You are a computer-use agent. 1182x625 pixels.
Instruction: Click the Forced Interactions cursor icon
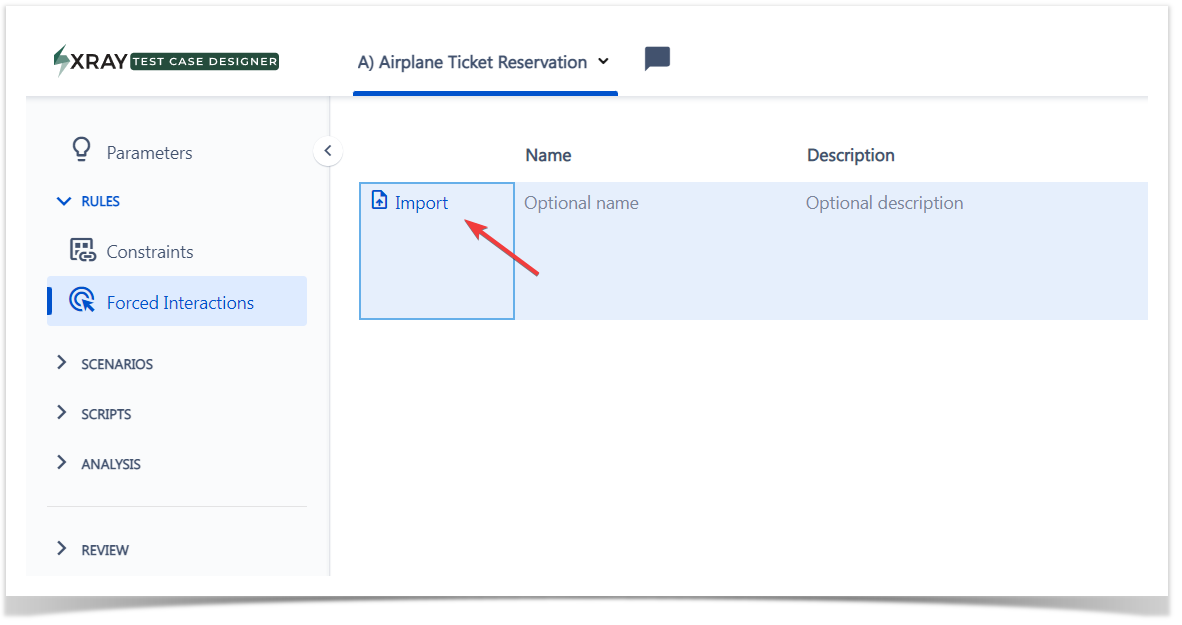[82, 300]
